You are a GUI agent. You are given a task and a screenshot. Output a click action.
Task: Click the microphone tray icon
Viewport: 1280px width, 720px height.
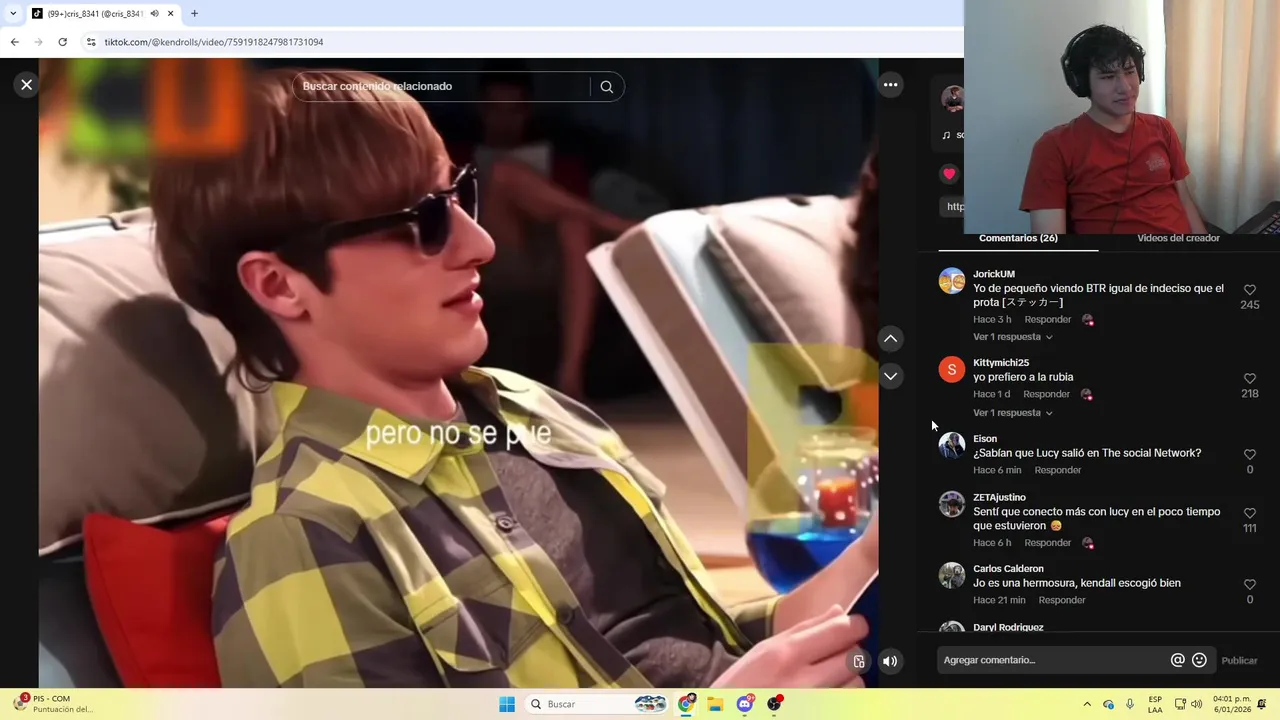pyautogui.click(x=1130, y=704)
